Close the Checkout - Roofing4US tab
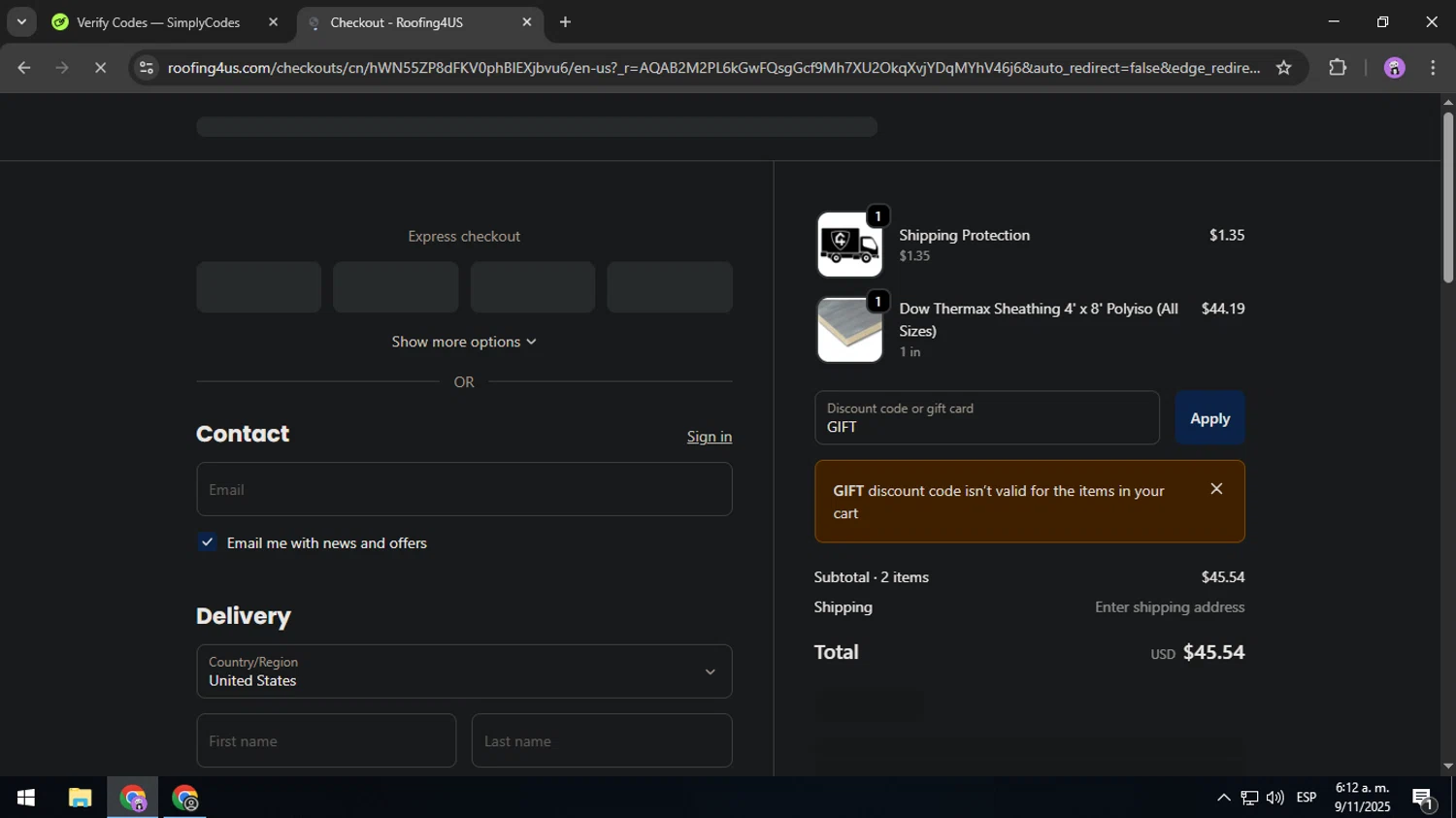This screenshot has height=818, width=1456. tap(527, 21)
